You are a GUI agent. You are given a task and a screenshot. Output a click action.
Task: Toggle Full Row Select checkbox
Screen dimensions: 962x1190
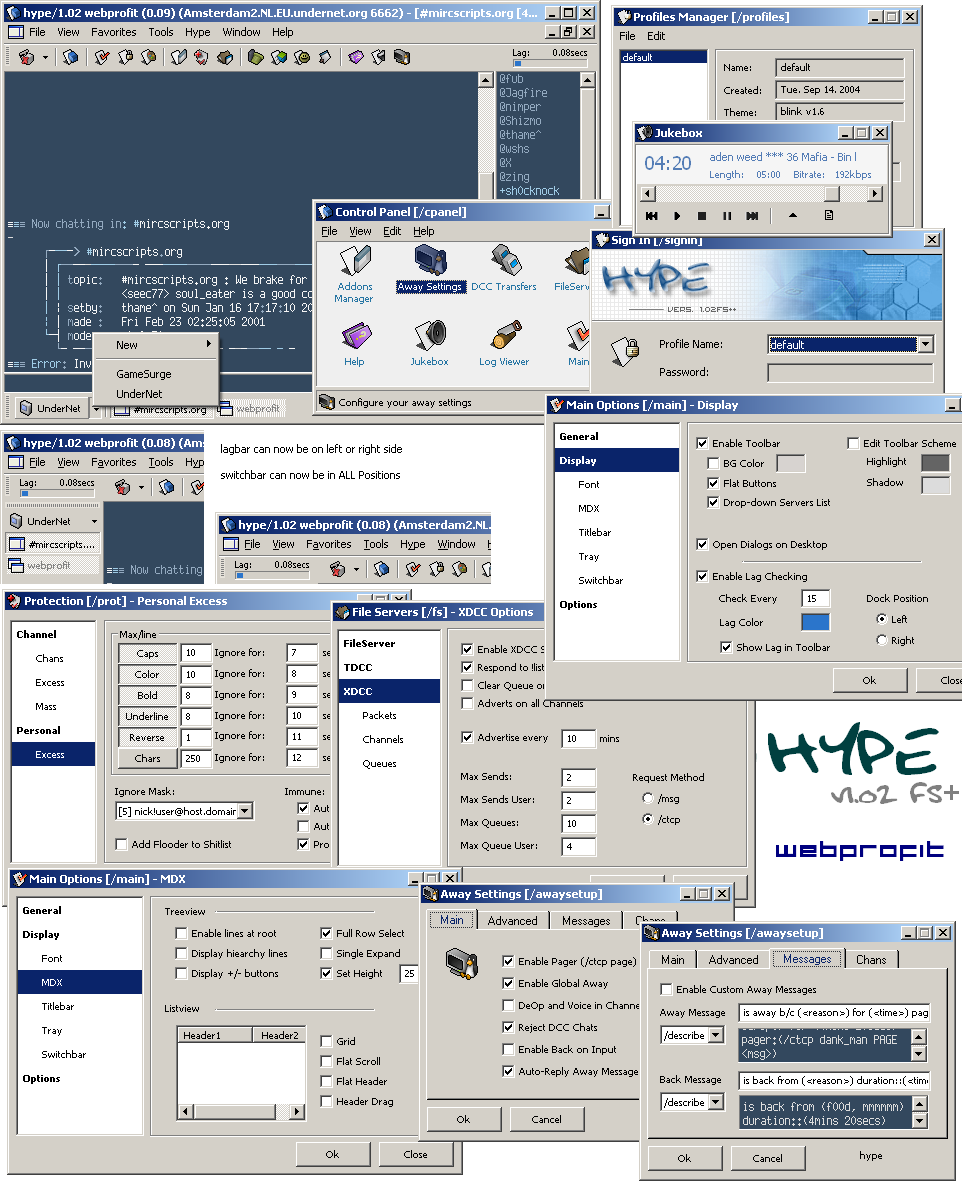pos(326,933)
